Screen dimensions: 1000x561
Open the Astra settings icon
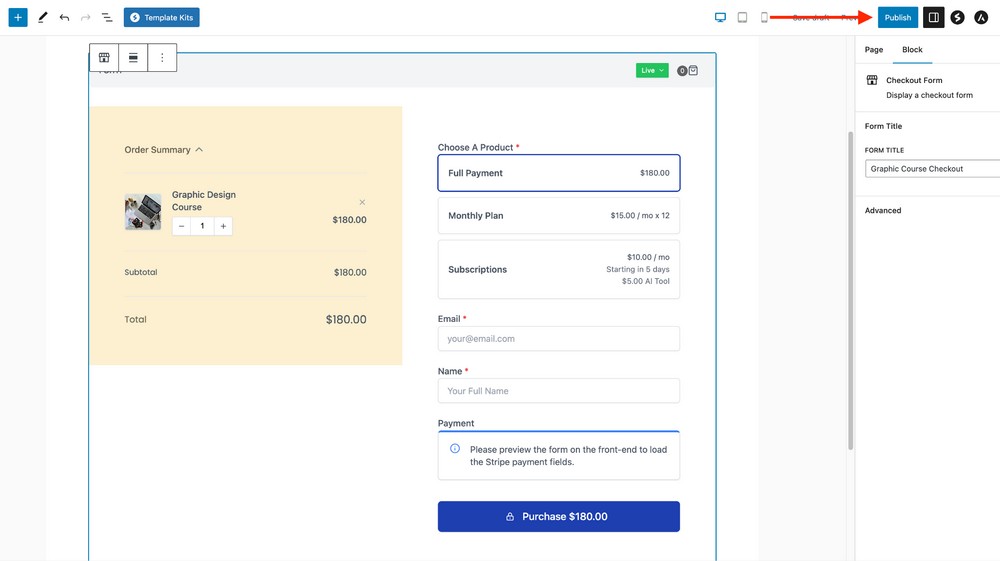[981, 17]
